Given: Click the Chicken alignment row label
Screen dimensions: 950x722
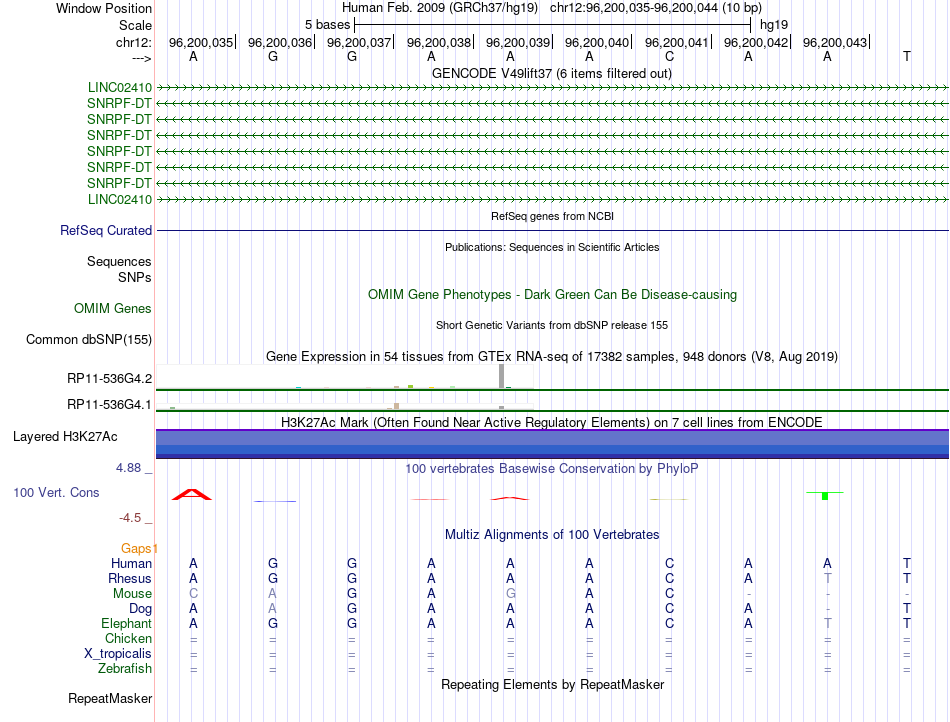Looking at the screenshot, I should (128, 638).
